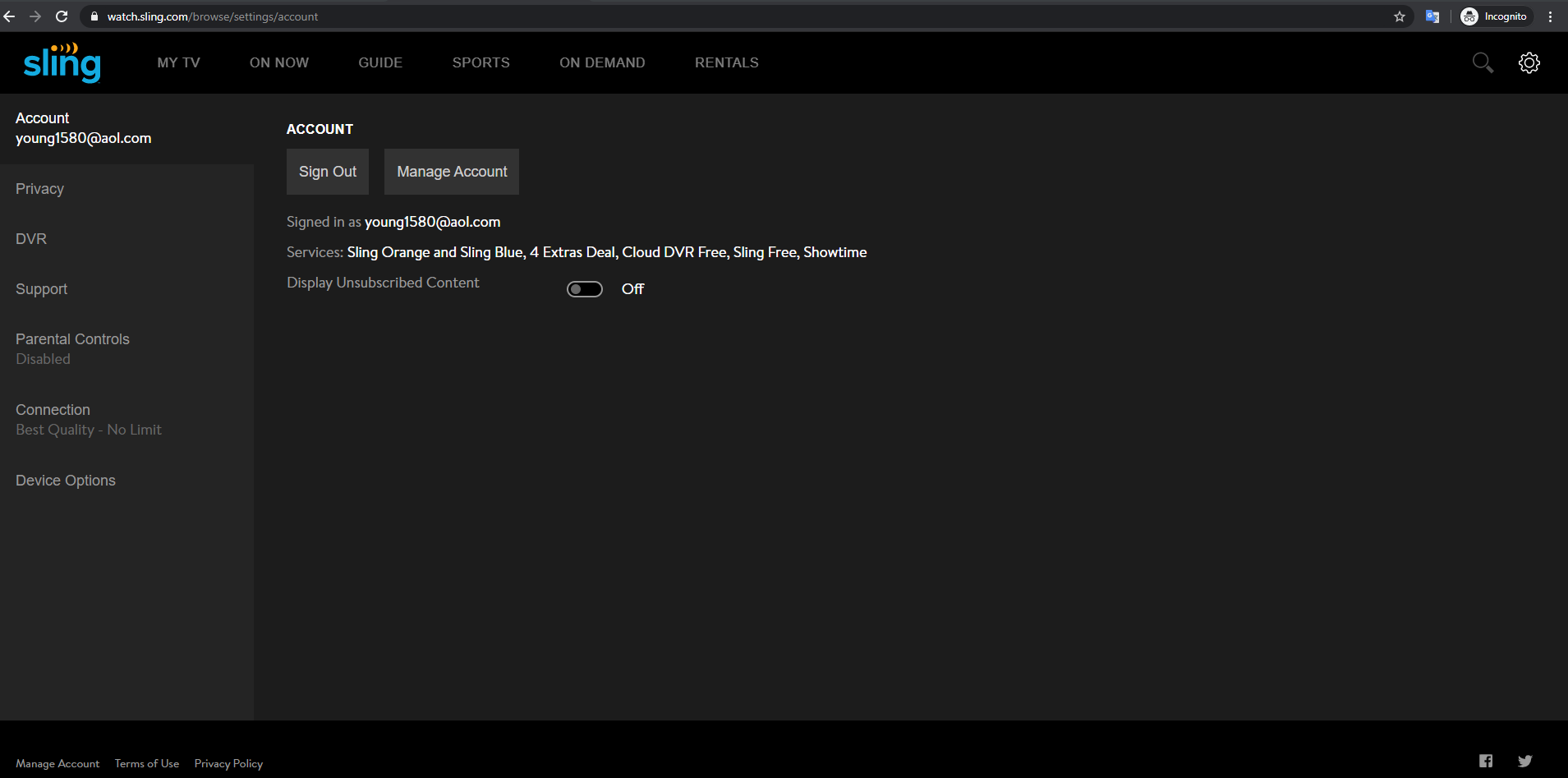Open the SPORTS tab
The width and height of the screenshot is (1568, 778).
481,62
